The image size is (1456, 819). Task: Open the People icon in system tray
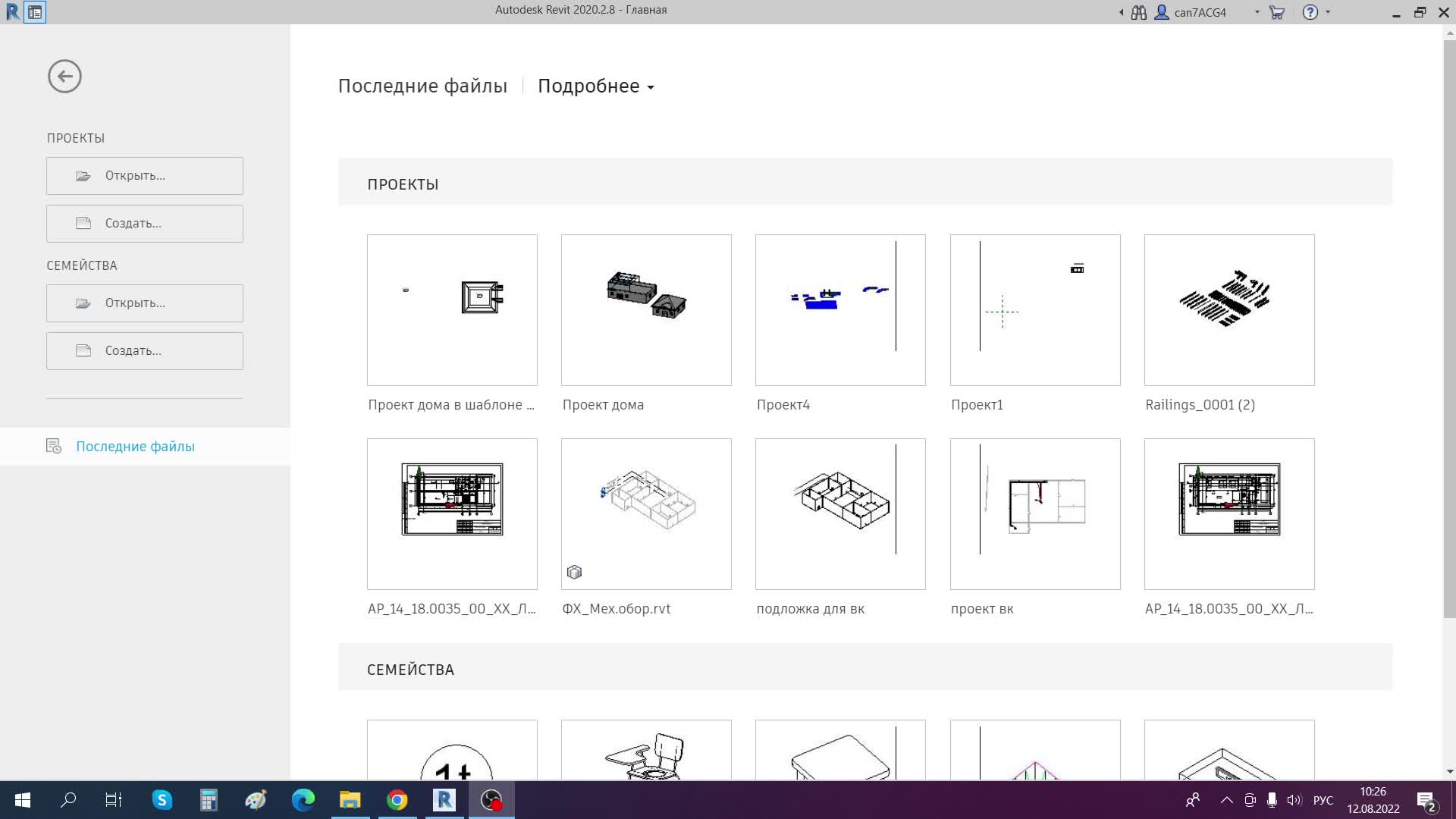click(x=1193, y=800)
